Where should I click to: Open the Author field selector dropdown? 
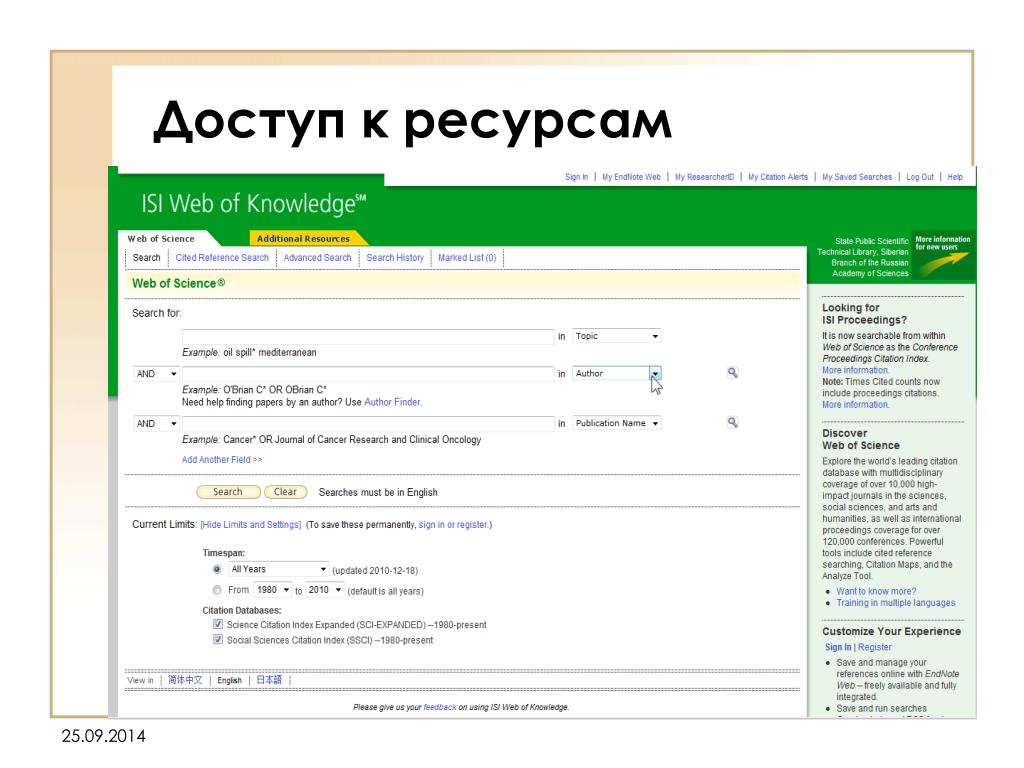pos(616,374)
